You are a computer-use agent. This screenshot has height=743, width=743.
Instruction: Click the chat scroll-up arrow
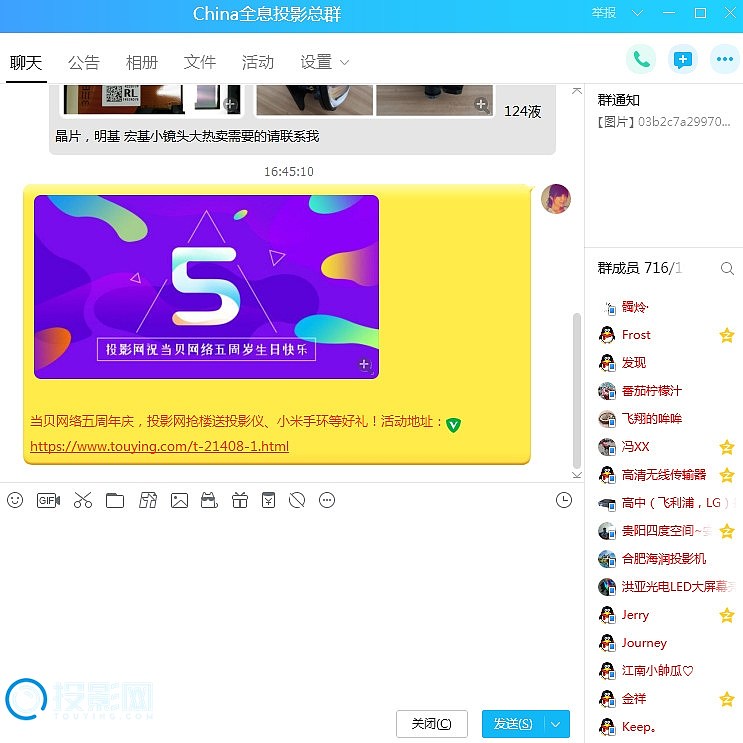(x=577, y=91)
